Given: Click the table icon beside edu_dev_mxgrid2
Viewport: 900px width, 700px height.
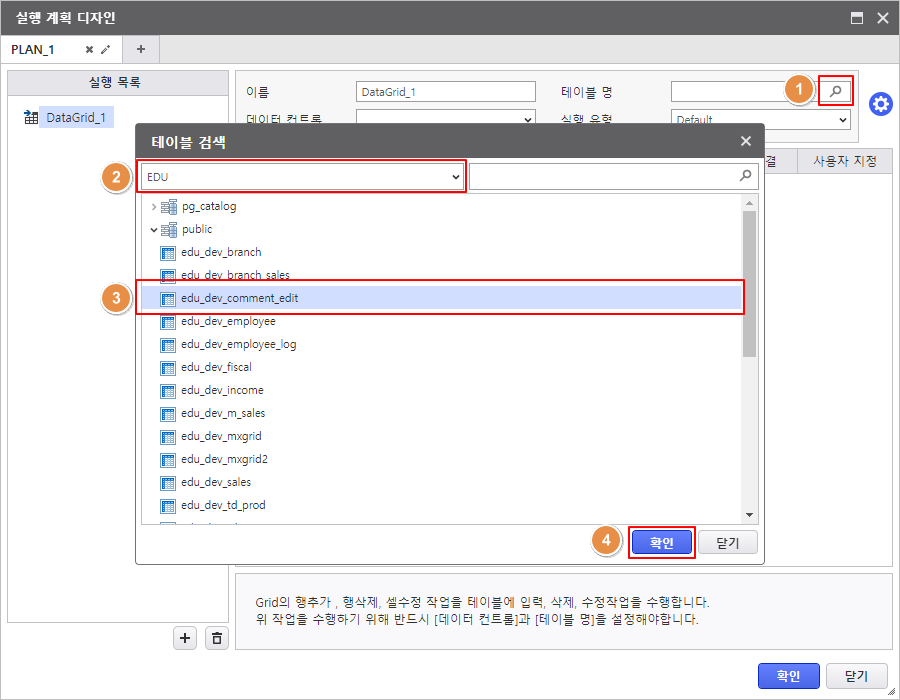Looking at the screenshot, I should click(x=168, y=460).
